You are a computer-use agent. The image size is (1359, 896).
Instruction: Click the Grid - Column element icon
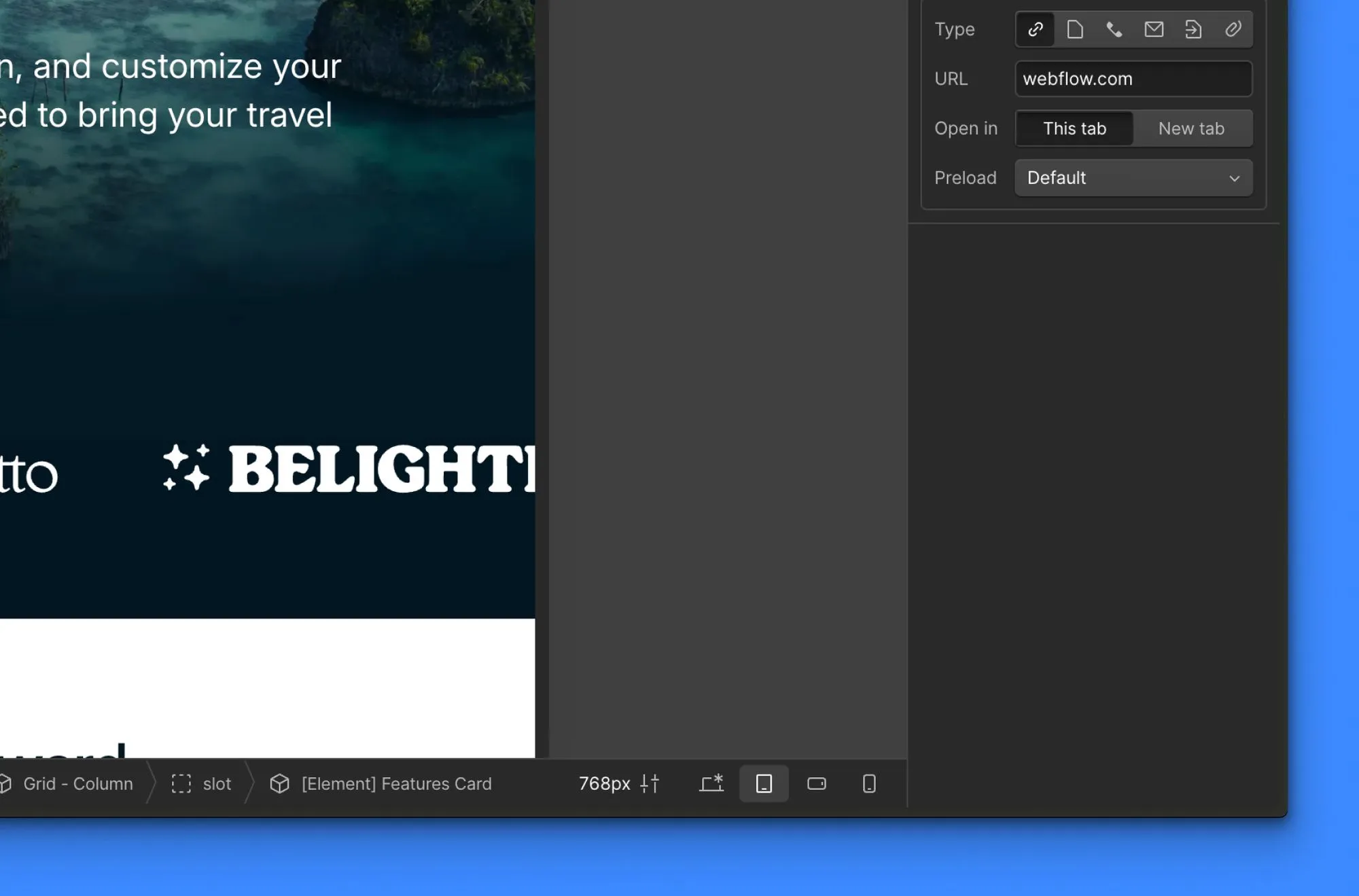[5, 783]
